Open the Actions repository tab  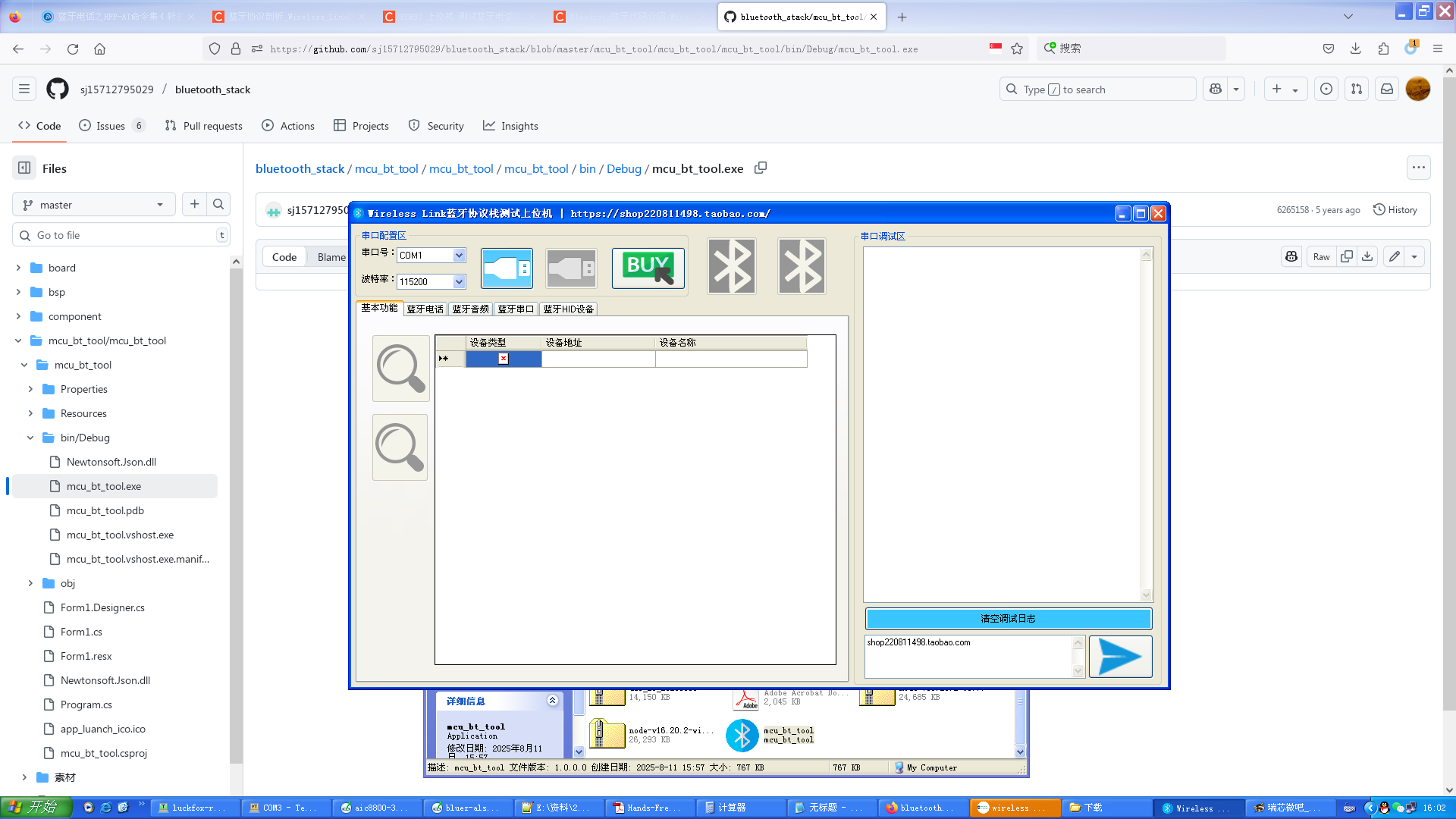(x=288, y=126)
